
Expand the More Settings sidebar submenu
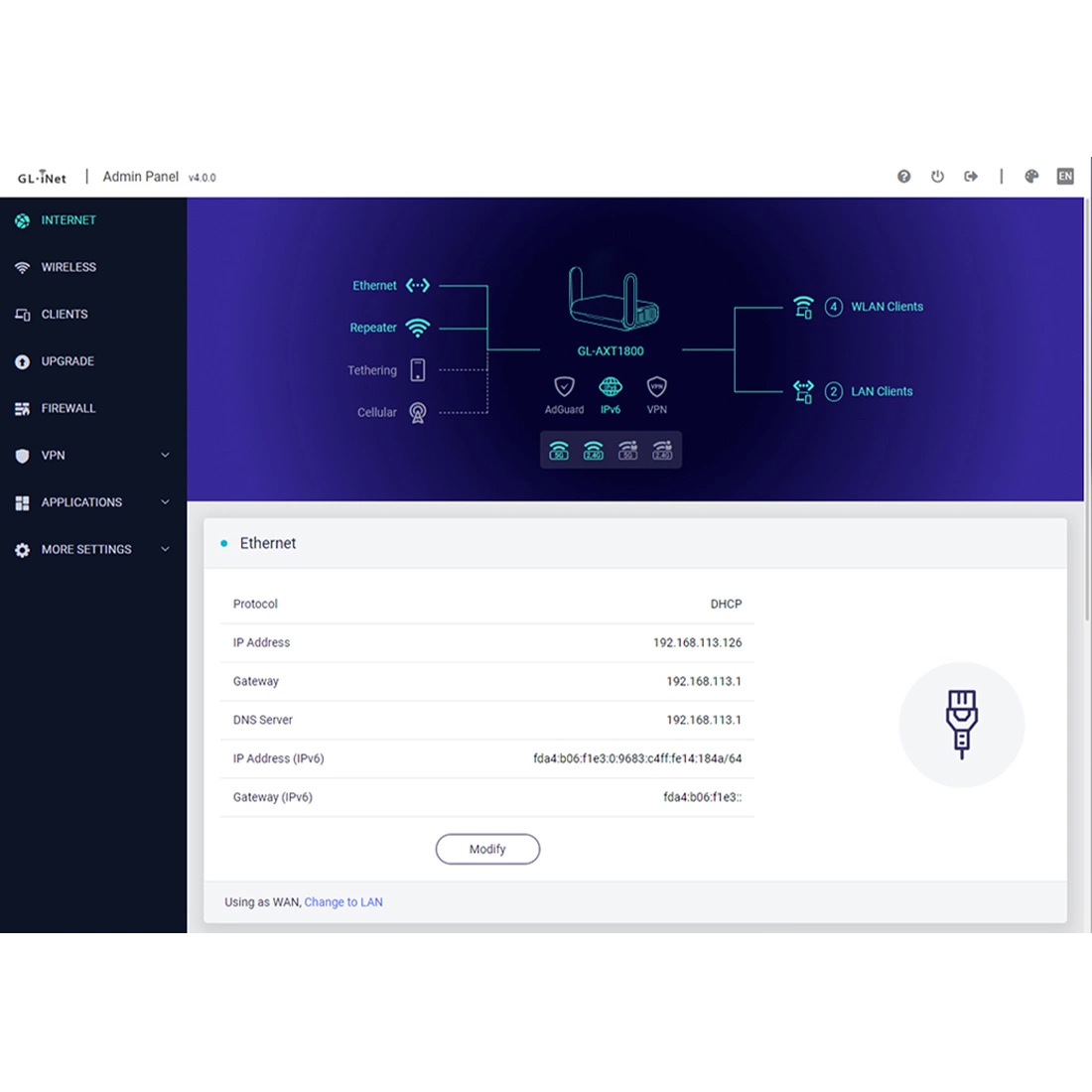coord(165,549)
